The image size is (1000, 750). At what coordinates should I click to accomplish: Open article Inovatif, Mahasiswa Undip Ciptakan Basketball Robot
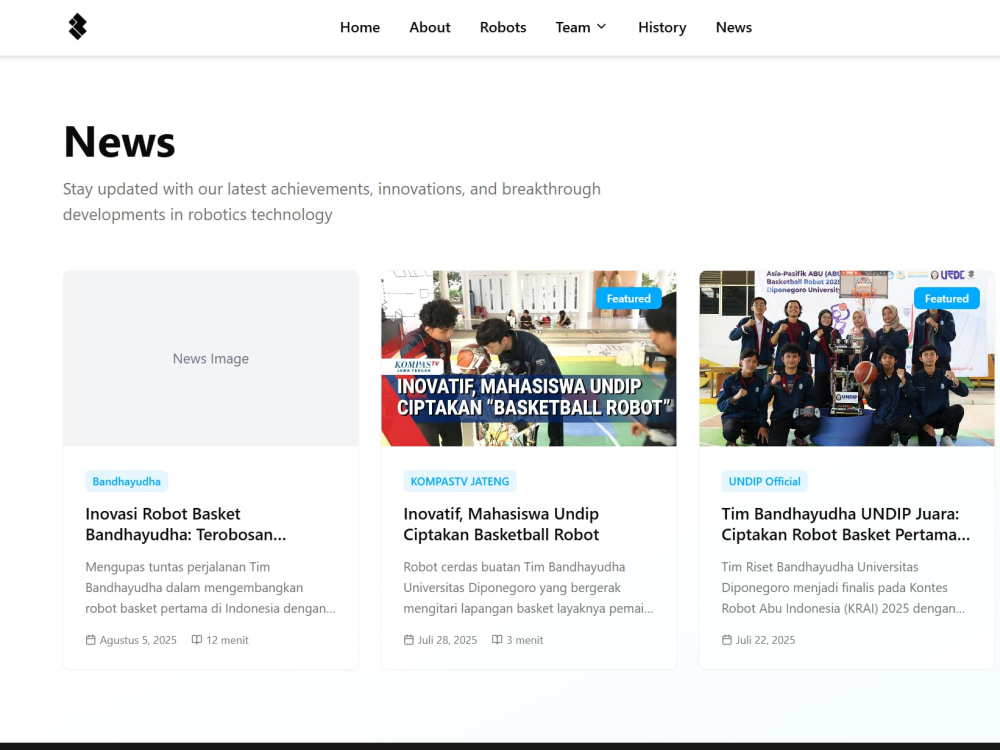[501, 524]
